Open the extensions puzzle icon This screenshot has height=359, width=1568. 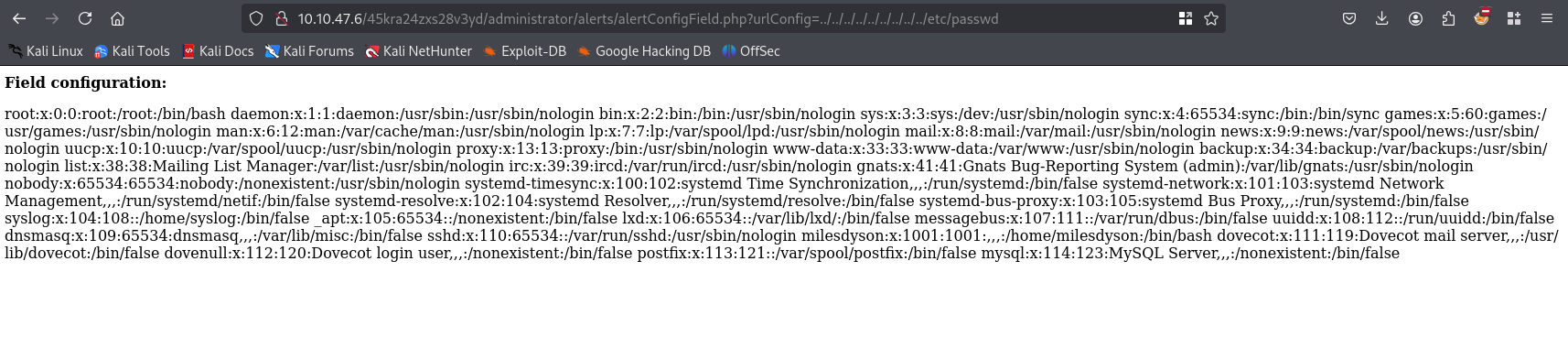pos(1448,18)
